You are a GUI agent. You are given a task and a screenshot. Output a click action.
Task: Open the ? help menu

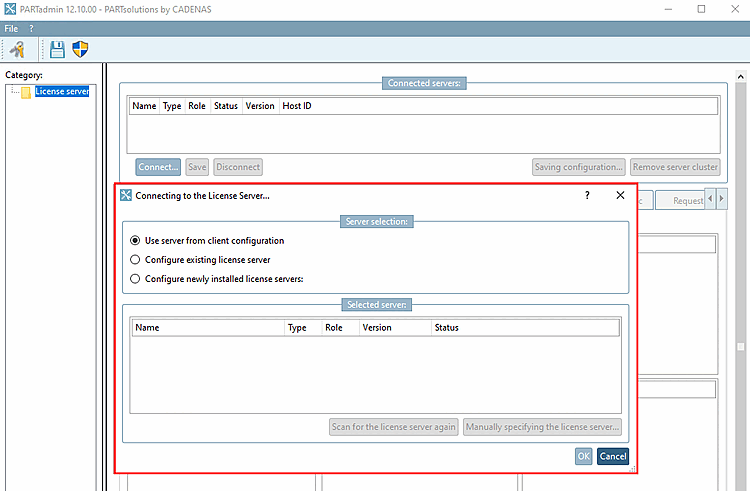pos(31,29)
